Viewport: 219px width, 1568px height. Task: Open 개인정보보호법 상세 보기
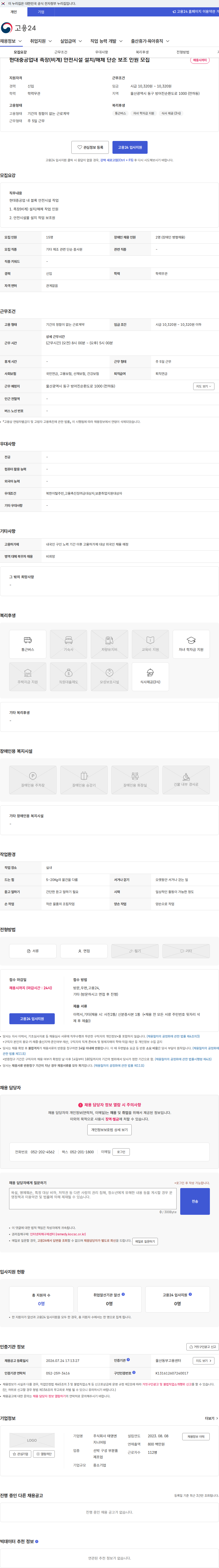pos(109,1130)
